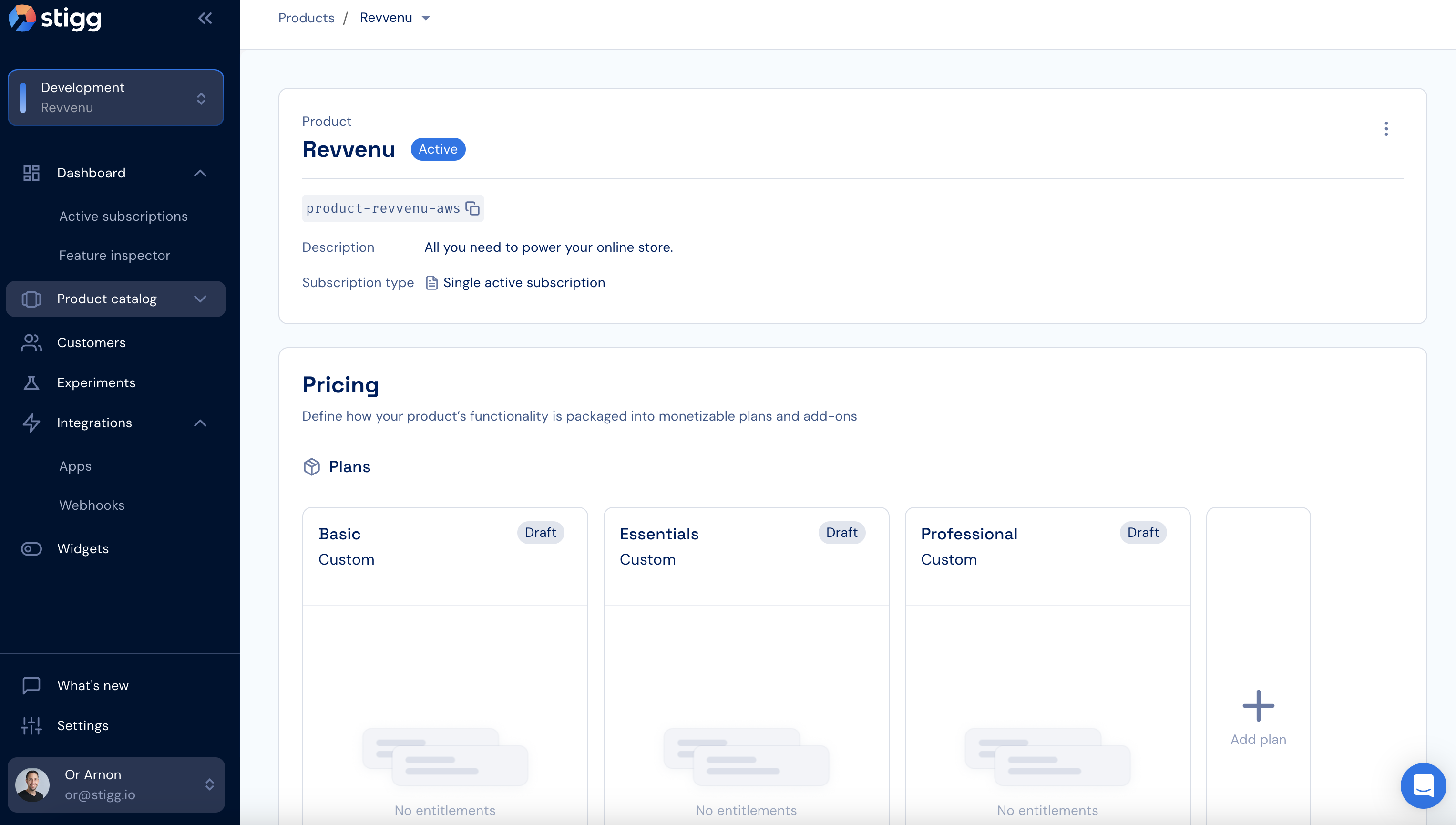1456x825 pixels.
Task: Click the Customers people icon
Action: [x=31, y=342]
